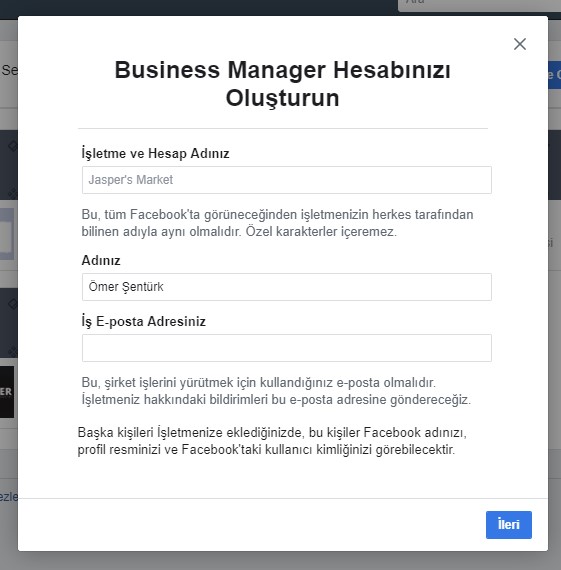Click the İş E-posta Adresiniz label
This screenshot has height=570, width=561.
pyautogui.click(x=144, y=321)
